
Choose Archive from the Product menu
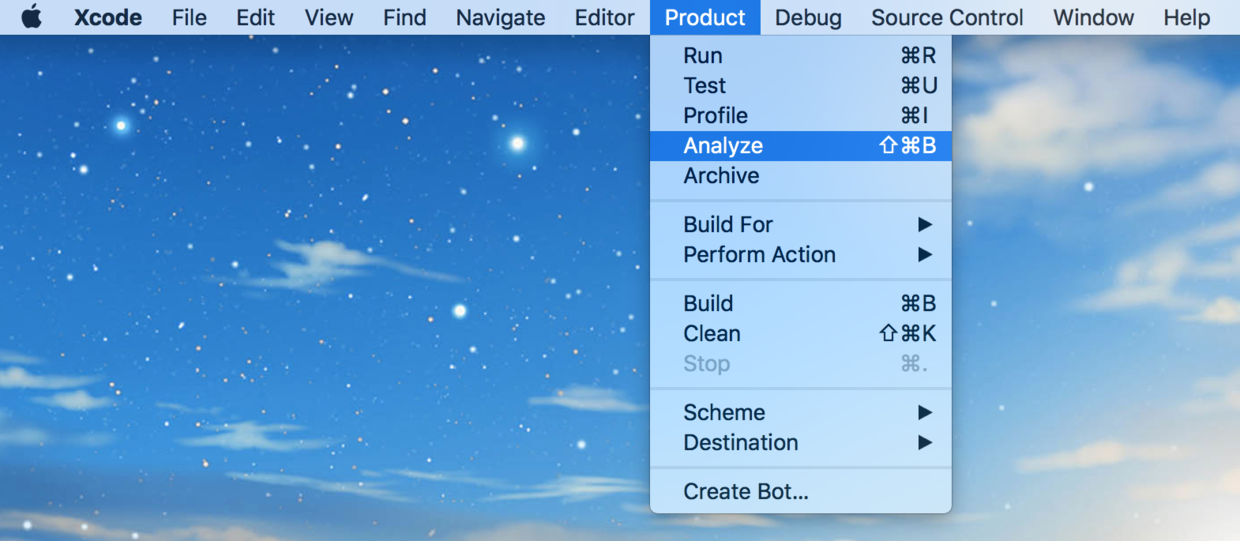[x=800, y=176]
